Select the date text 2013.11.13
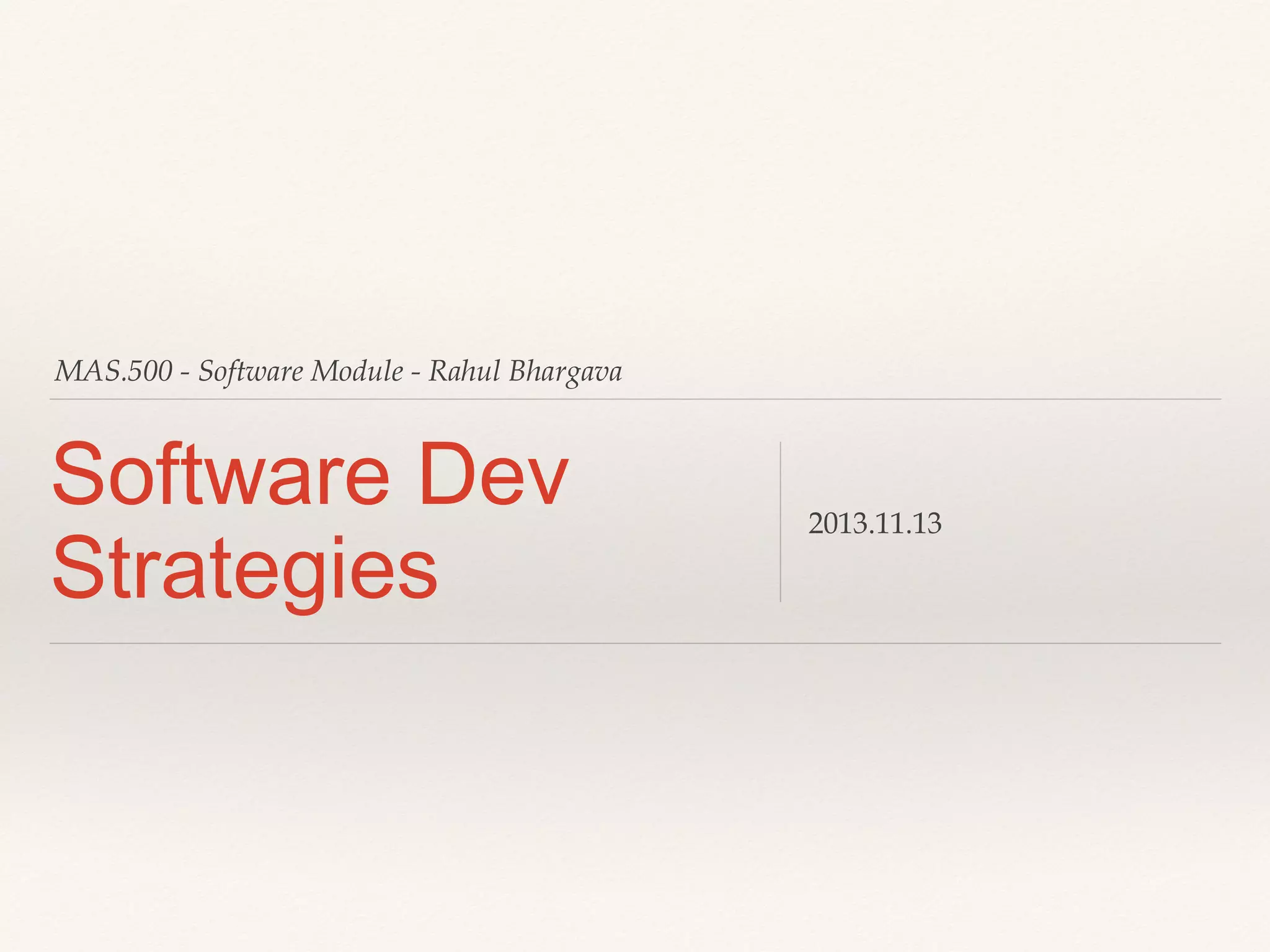Screen dimensions: 1270x952 coord(874,524)
